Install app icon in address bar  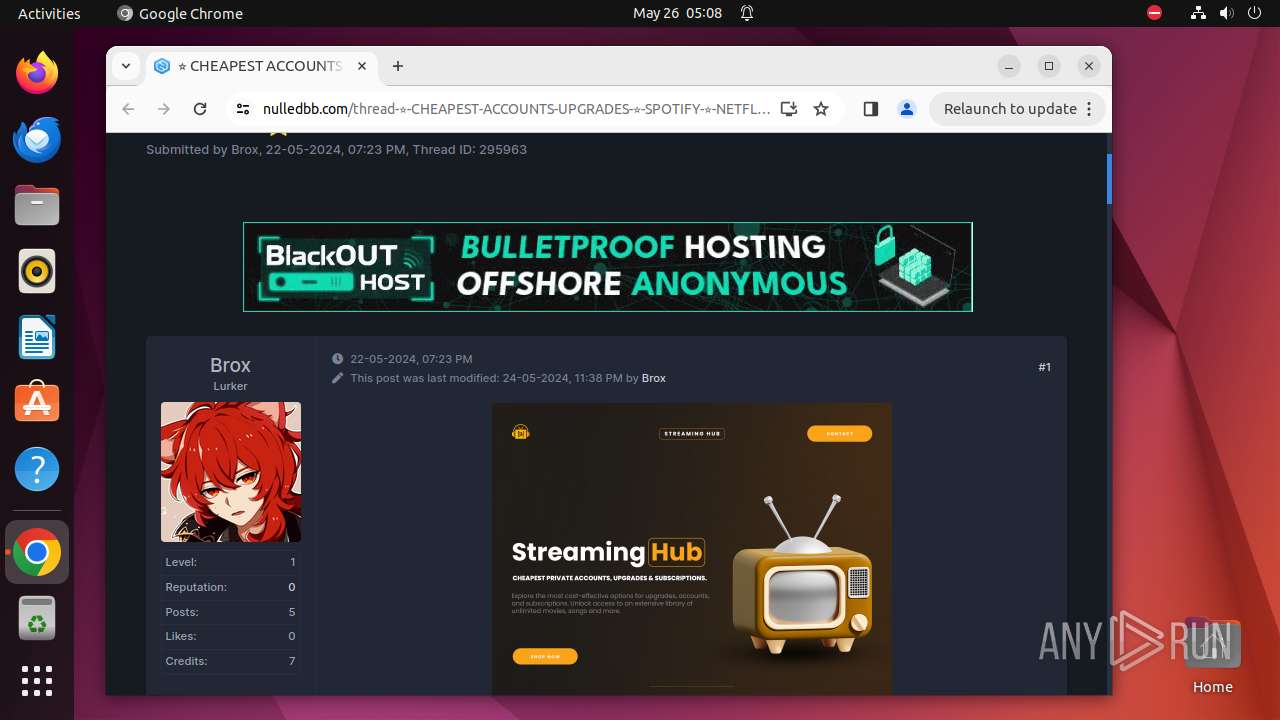pos(789,109)
